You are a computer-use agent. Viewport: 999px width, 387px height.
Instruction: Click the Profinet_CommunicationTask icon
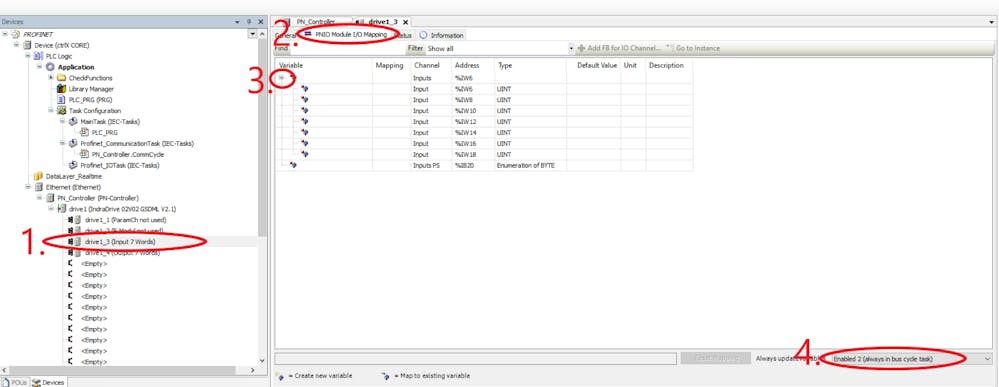pyautogui.click(x=73, y=143)
